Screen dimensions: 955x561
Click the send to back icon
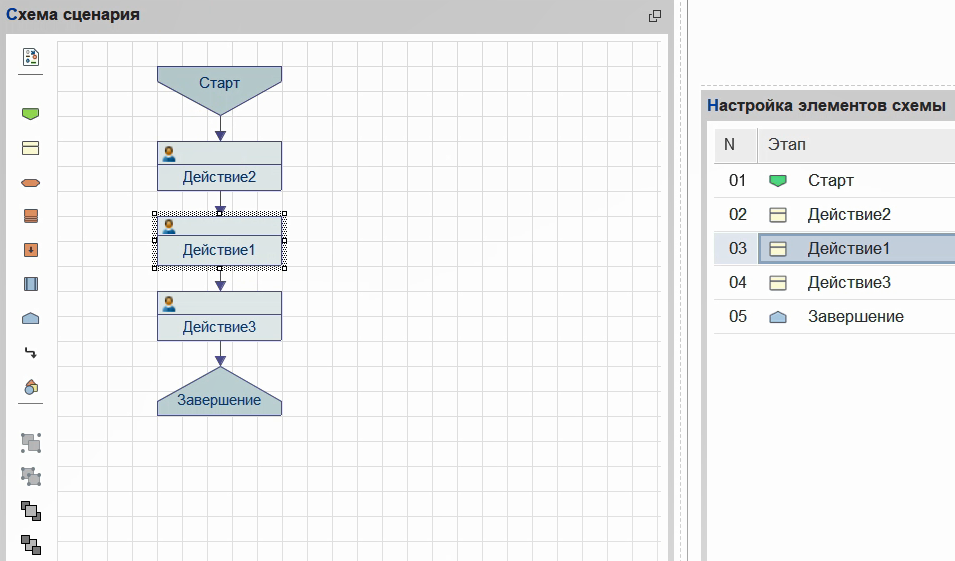click(31, 545)
